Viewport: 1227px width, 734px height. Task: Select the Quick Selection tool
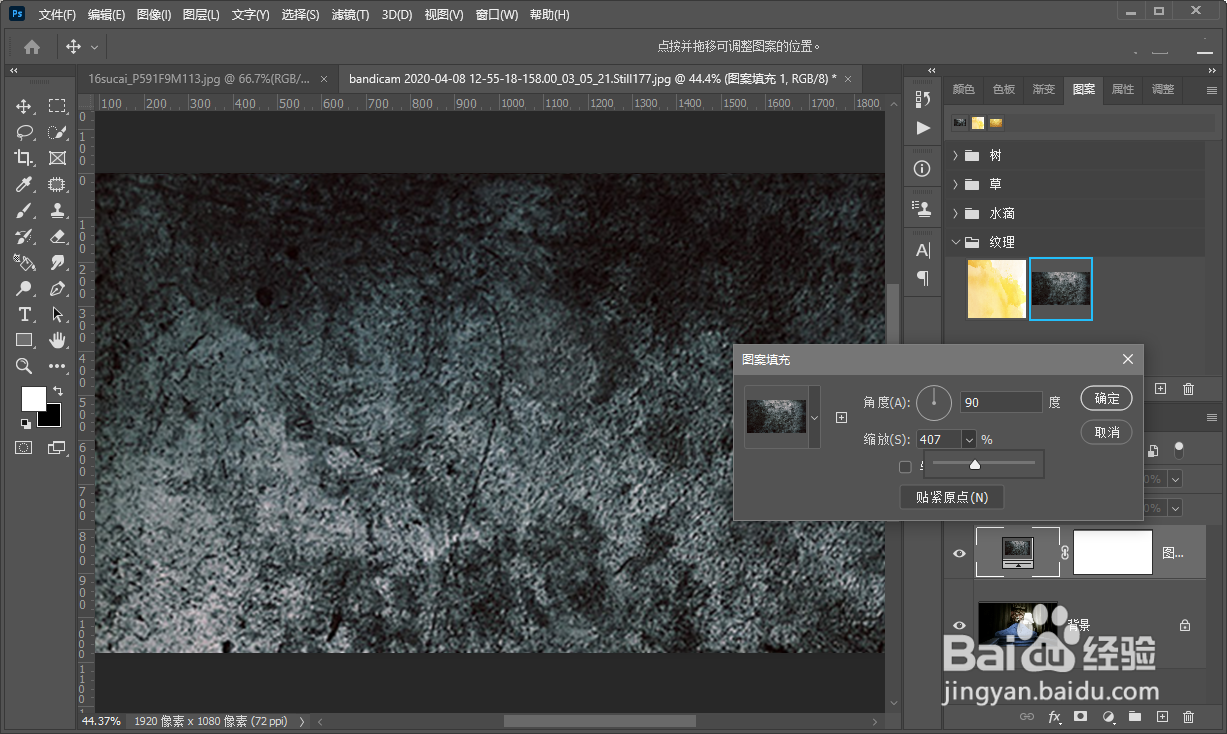pyautogui.click(x=57, y=132)
